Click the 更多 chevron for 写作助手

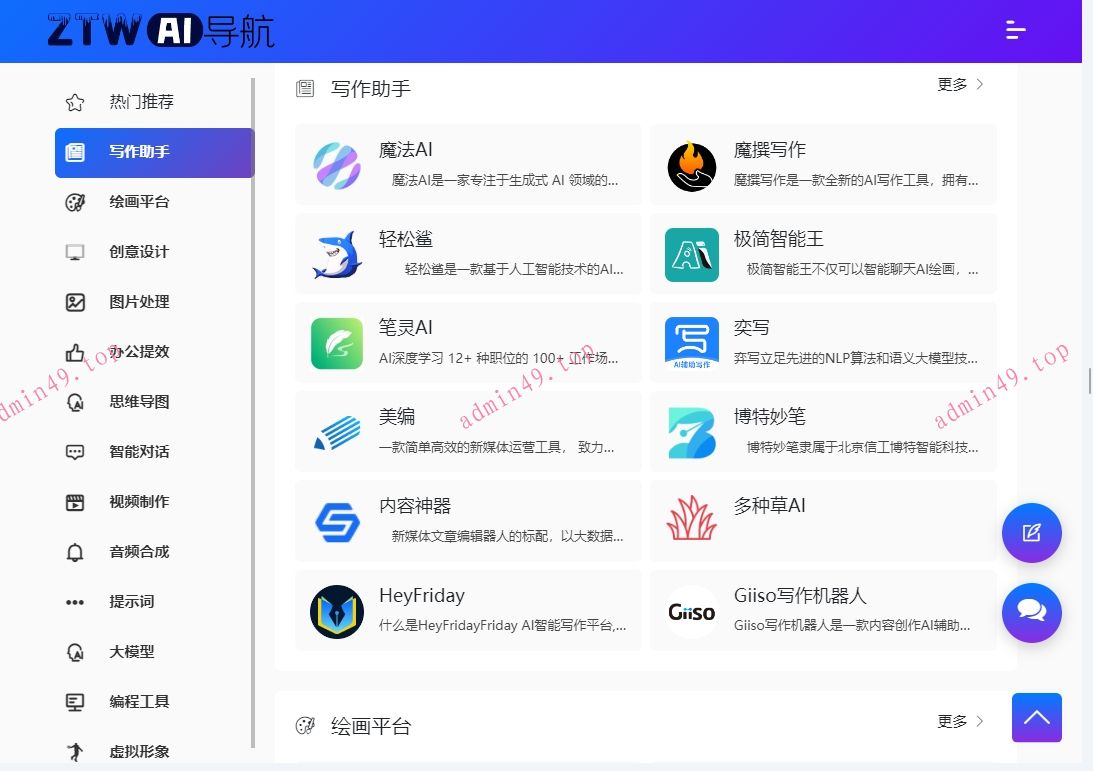[x=978, y=85]
